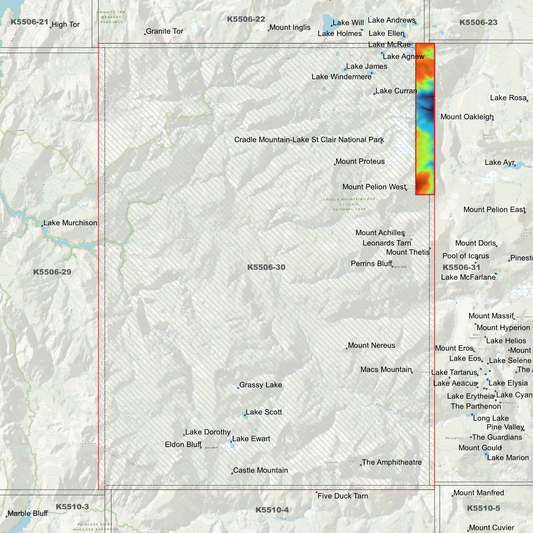This screenshot has width=533, height=533.
Task: Click the Pine Valley label
Action: (x=505, y=427)
